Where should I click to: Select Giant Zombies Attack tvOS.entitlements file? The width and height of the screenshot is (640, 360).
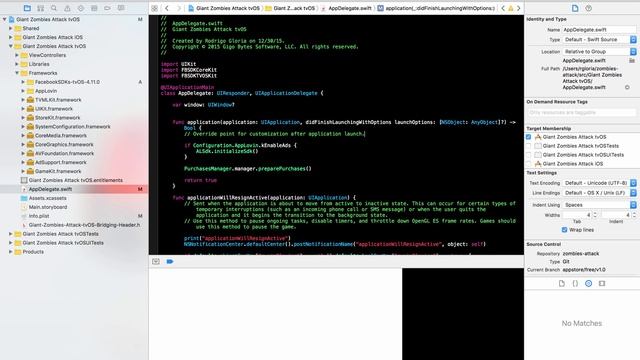(76, 180)
